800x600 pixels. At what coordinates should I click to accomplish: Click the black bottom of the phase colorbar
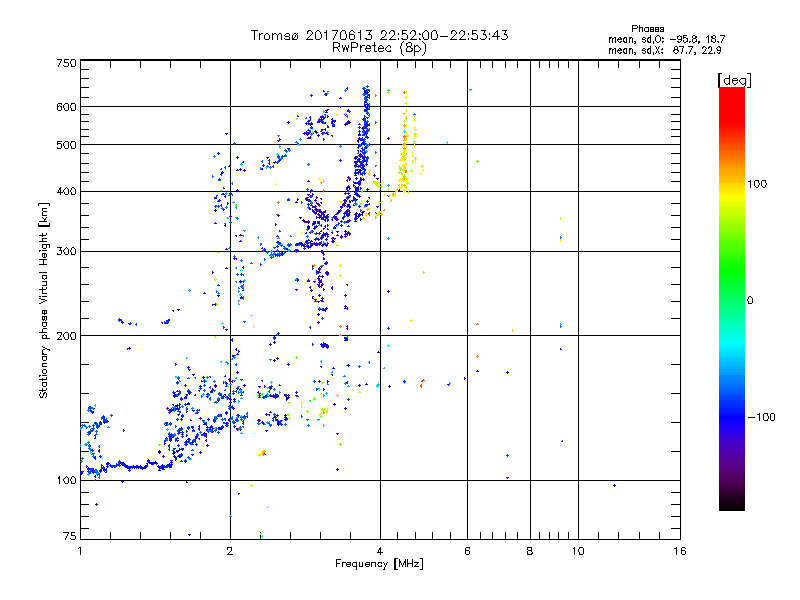point(732,503)
